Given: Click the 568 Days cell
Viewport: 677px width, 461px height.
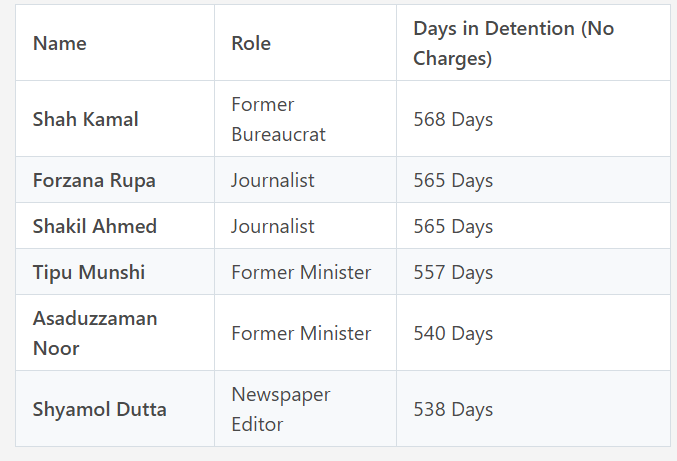Looking at the screenshot, I should tap(453, 119).
